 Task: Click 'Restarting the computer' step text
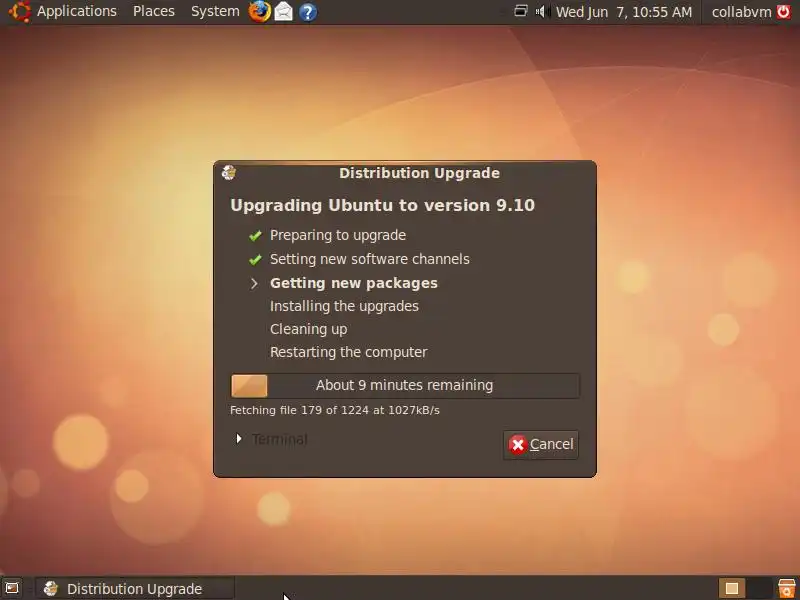click(348, 353)
